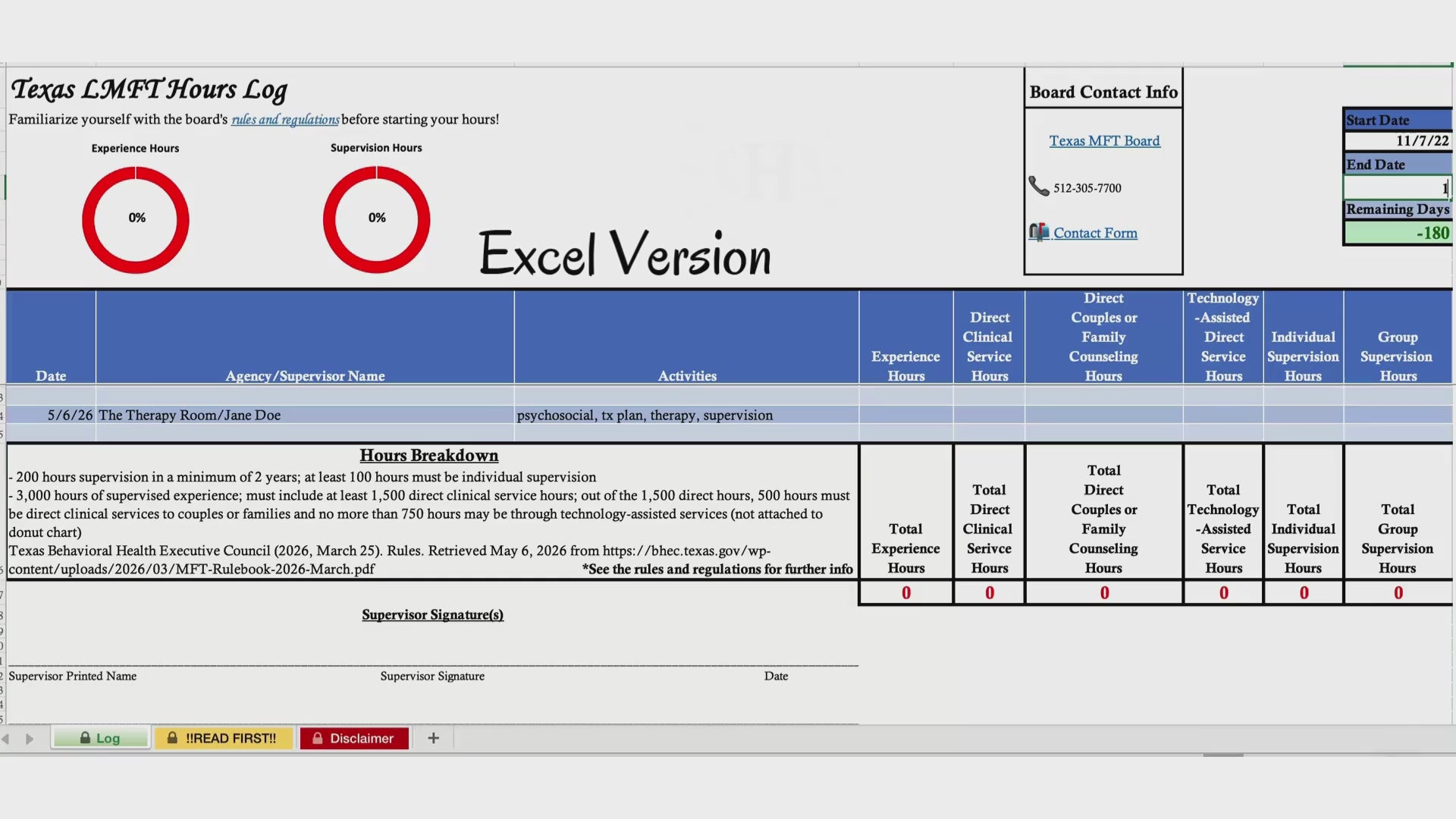Click the Texas LMFT Hours Log title
This screenshot has height=819, width=1456.
point(149,89)
